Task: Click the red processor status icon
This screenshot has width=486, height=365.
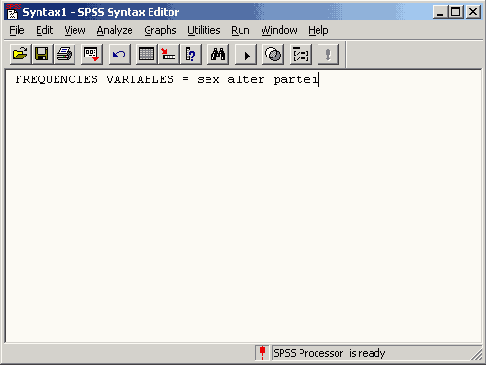Action: (x=262, y=353)
